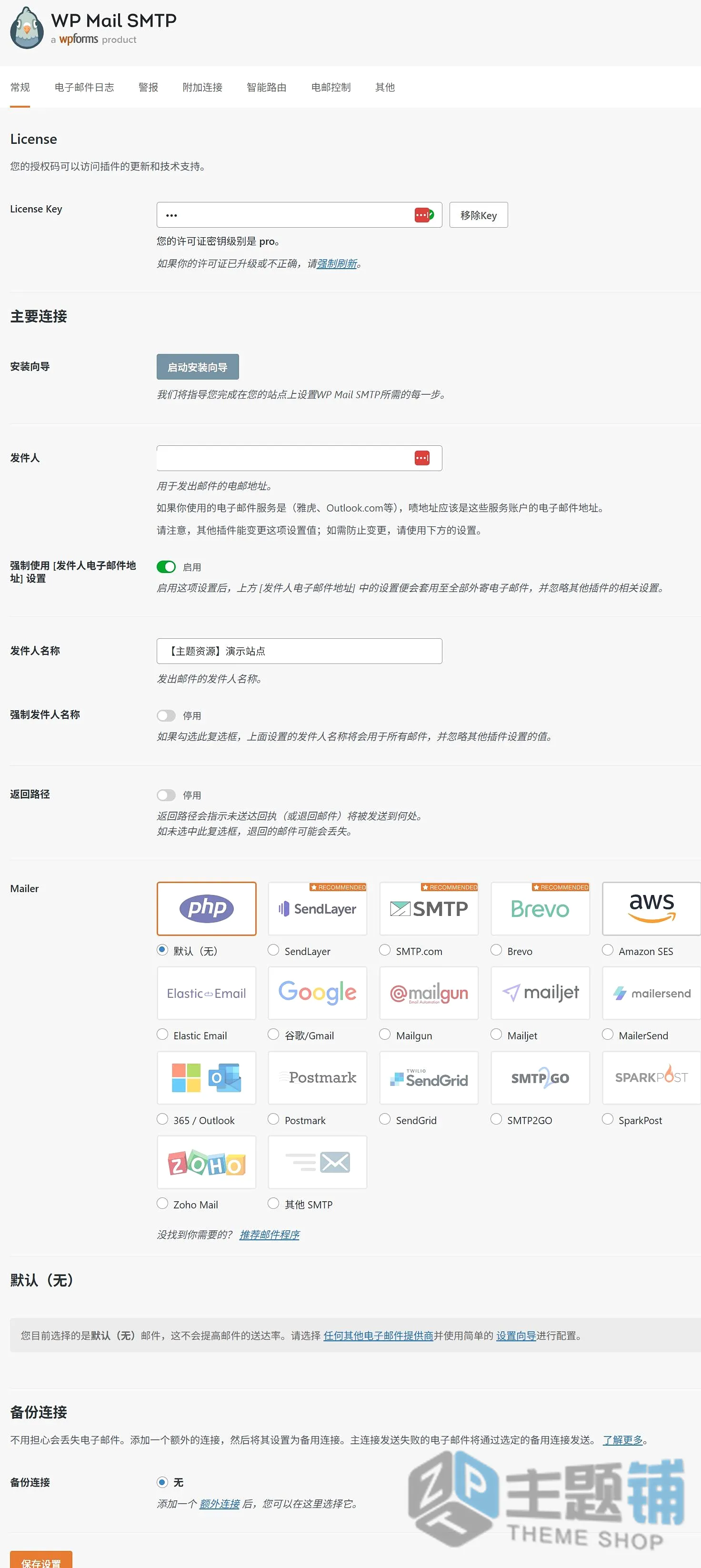
Task: Select the 默认（无） radio button
Action: pos(162,950)
